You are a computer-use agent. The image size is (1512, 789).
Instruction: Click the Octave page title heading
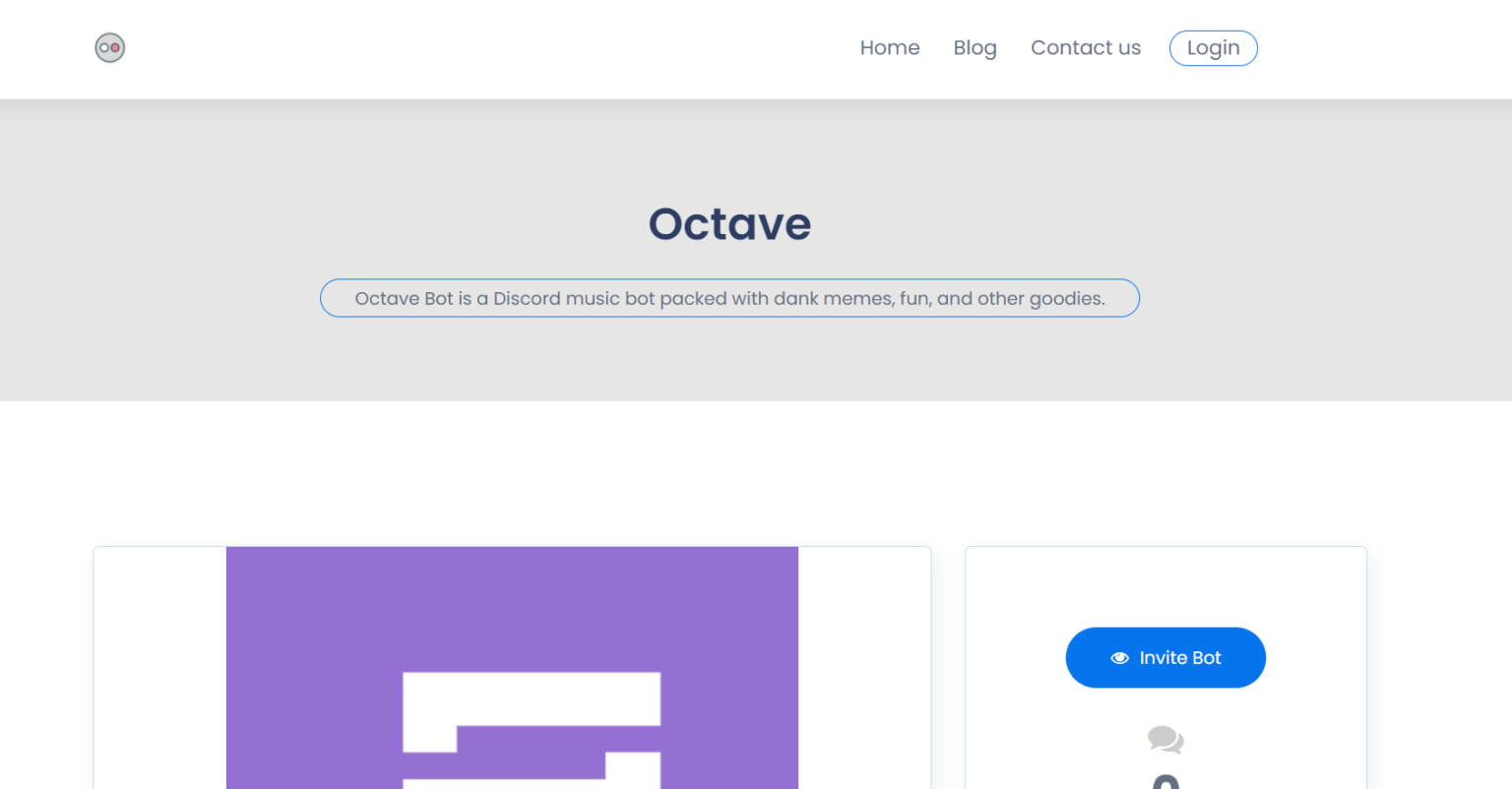[x=729, y=224]
